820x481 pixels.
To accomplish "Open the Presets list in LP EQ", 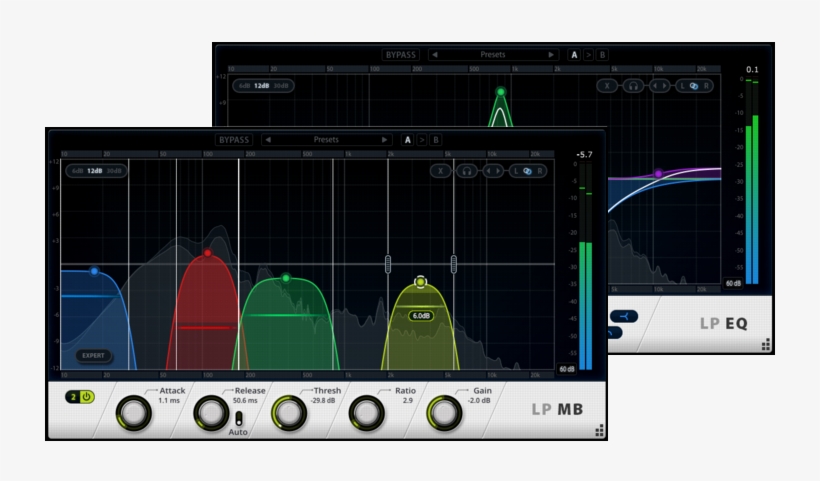I will pyautogui.click(x=493, y=54).
